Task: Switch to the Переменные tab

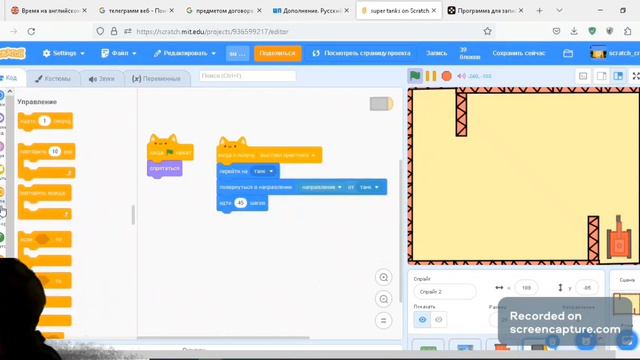Action: pos(157,79)
